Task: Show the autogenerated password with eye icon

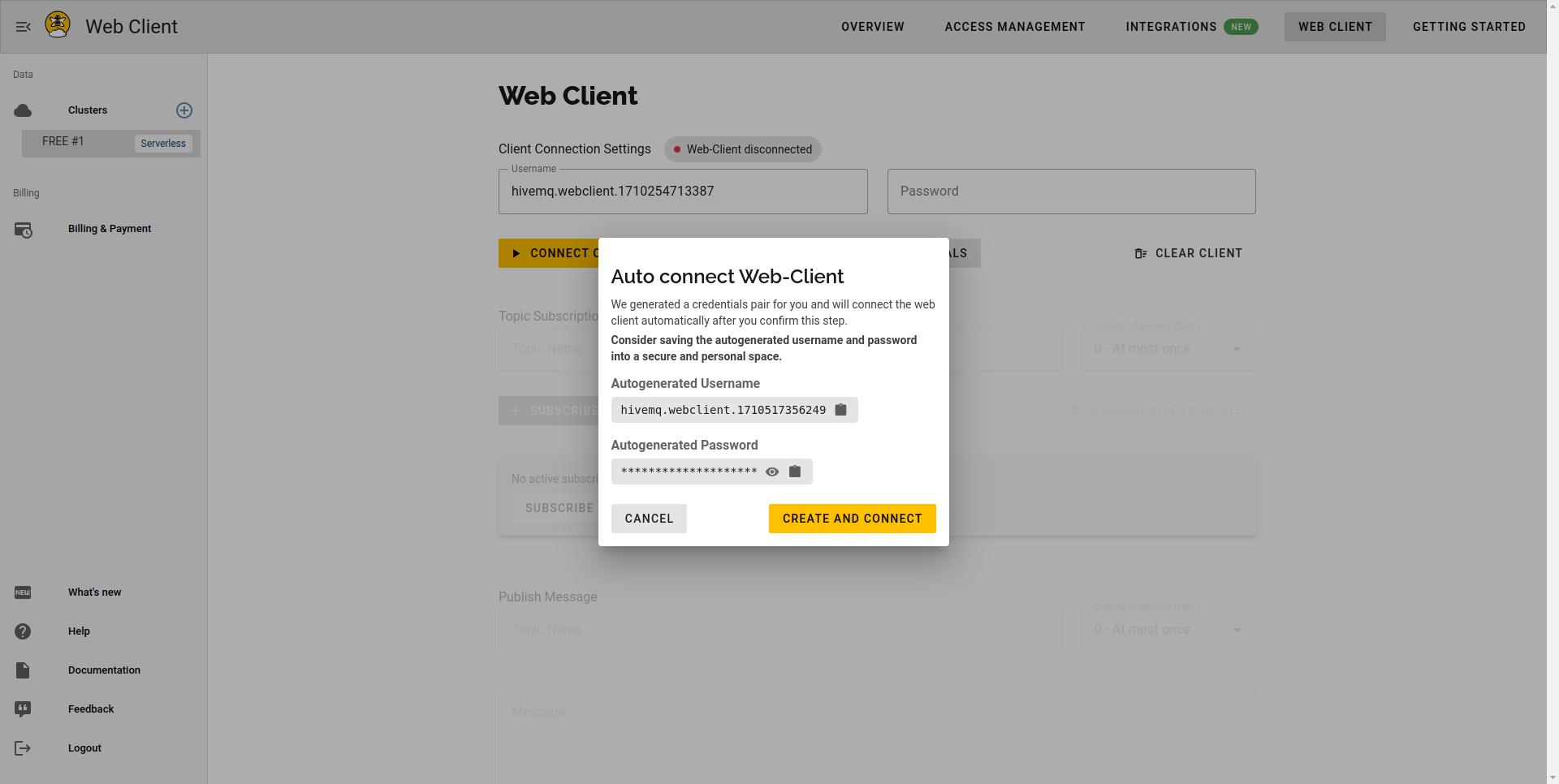Action: pyautogui.click(x=772, y=472)
